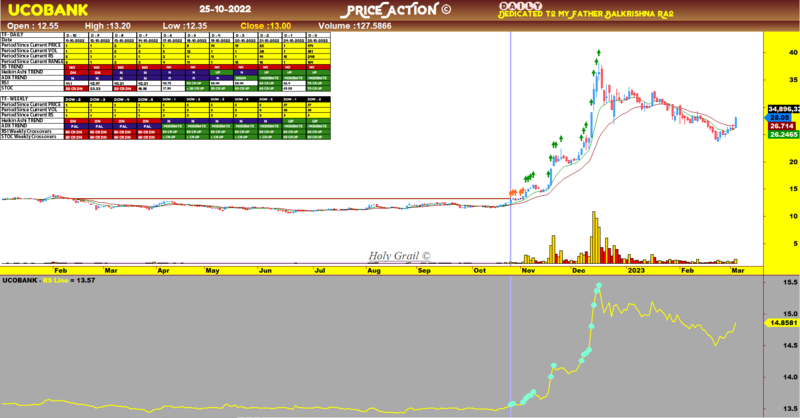Image resolution: width=800 pixels, height=418 pixels.
Task: Click the highest cyan dot on RS line
Action: (599, 285)
